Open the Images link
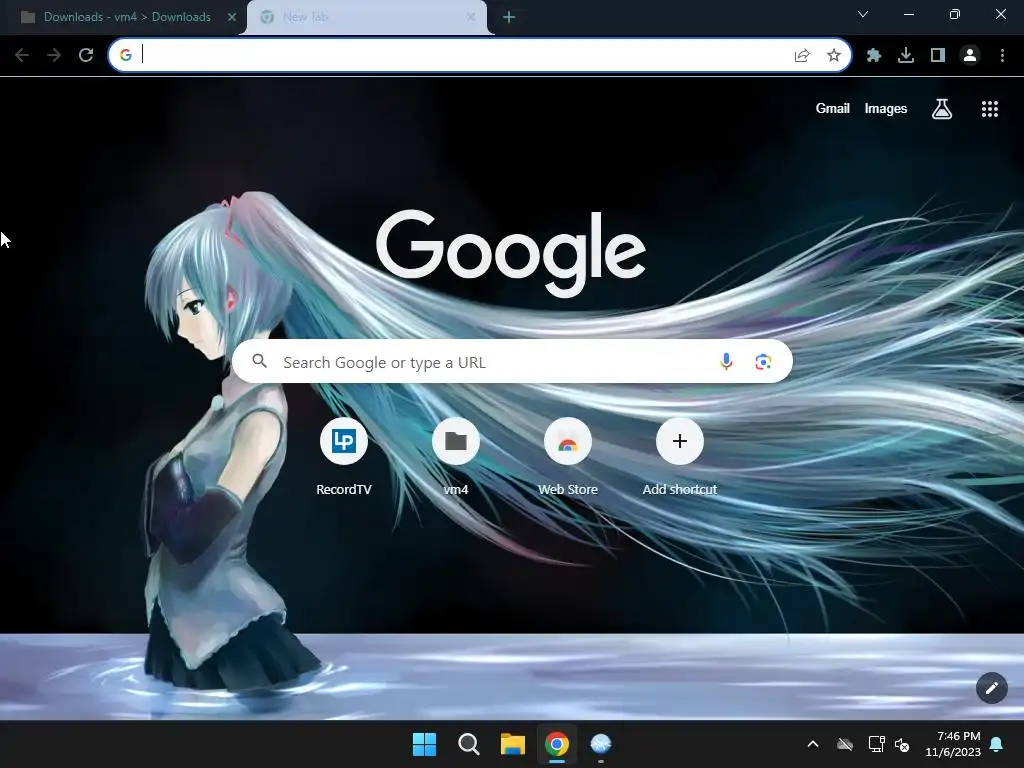1024x768 pixels. [886, 108]
